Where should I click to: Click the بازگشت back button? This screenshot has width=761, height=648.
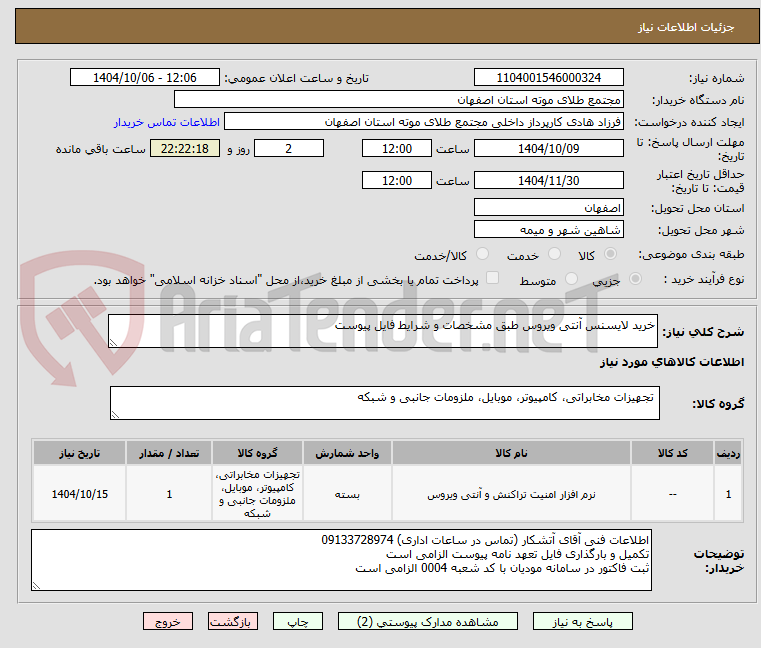(233, 621)
